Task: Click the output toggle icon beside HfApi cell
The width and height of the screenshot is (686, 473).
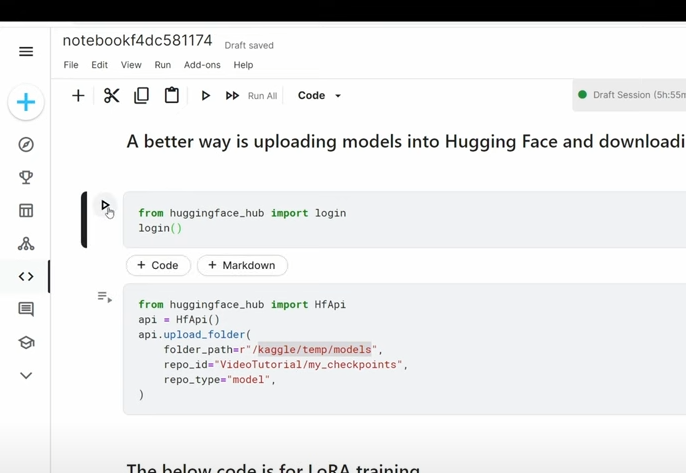Action: point(105,297)
